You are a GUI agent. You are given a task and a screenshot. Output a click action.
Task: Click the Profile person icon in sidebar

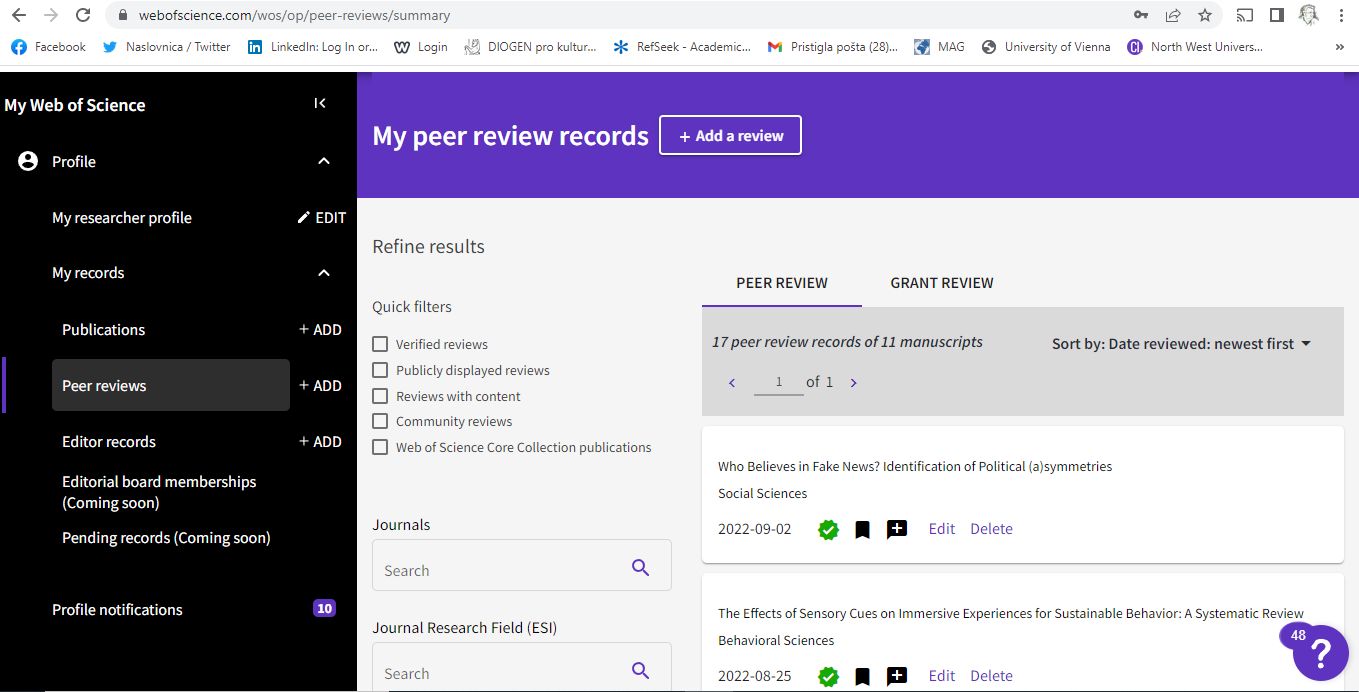[x=28, y=161]
